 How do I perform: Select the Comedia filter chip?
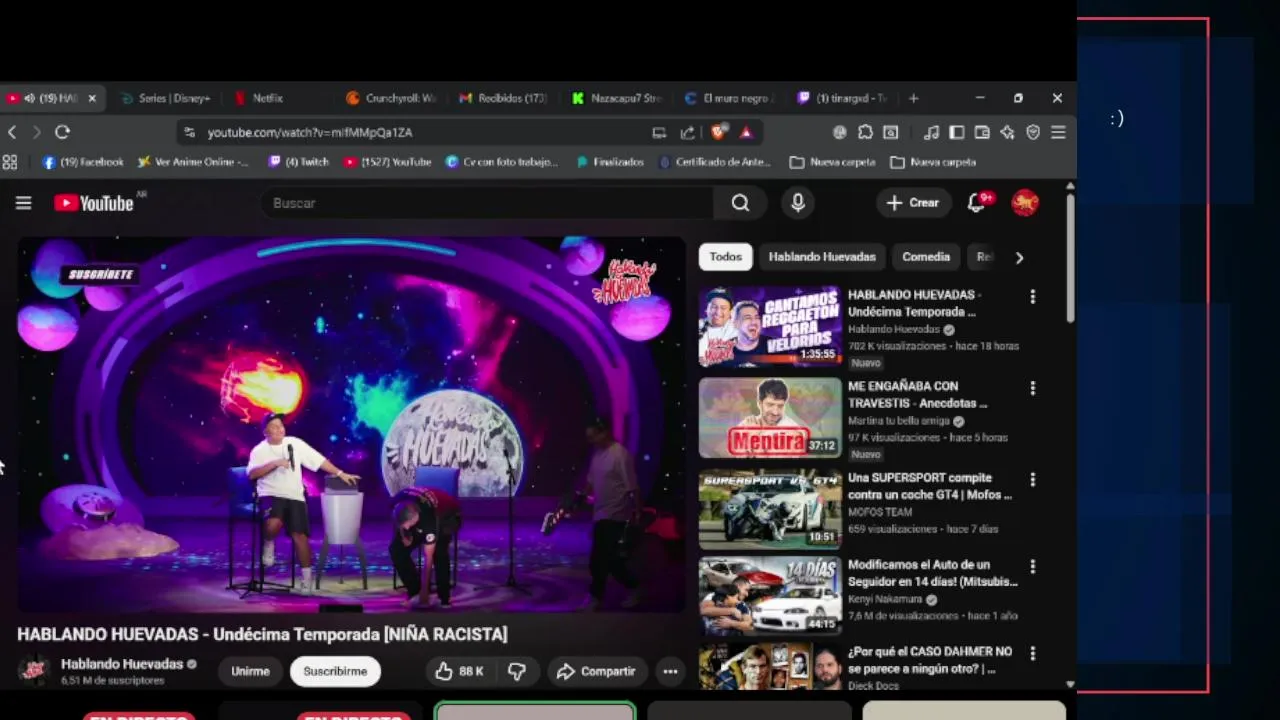926,257
